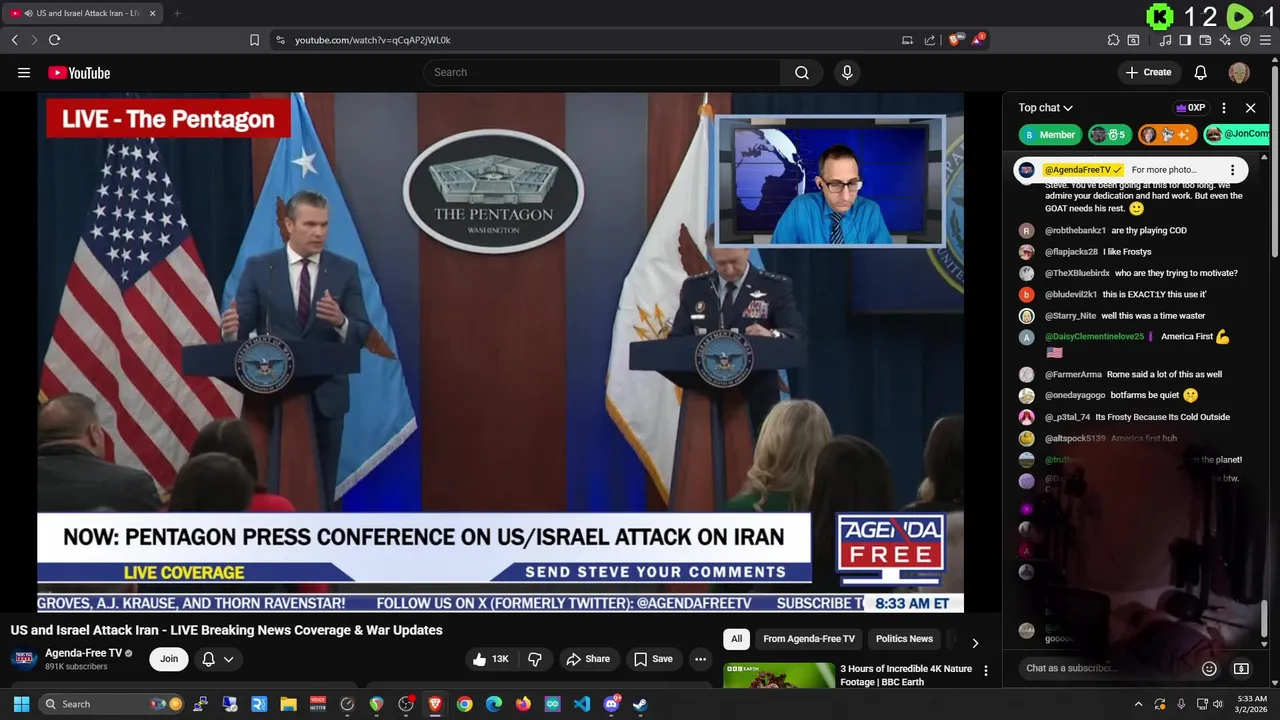The image size is (1280, 720).
Task: Open browser extensions puzzle icon
Action: pyautogui.click(x=1113, y=40)
